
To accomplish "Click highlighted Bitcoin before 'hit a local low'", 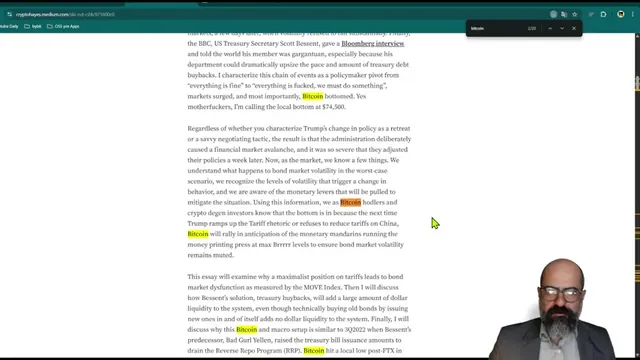I will coord(314,351).
